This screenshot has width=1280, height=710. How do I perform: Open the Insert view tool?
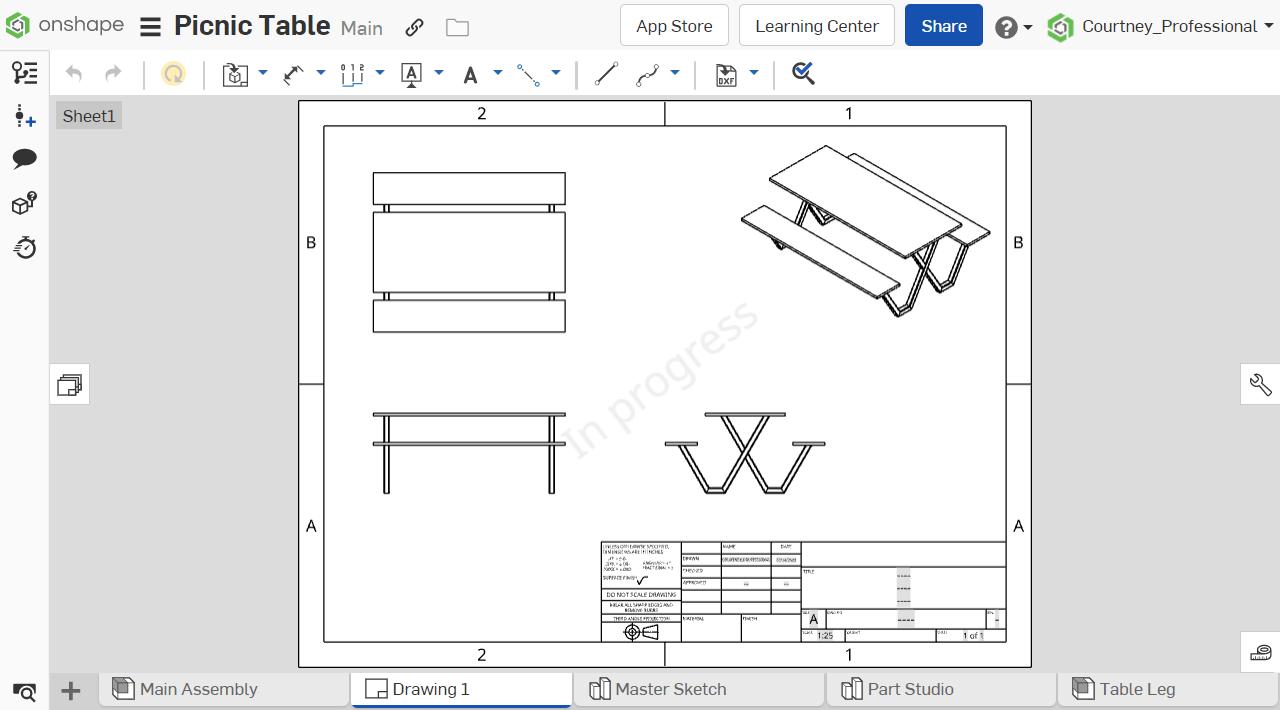[x=236, y=74]
